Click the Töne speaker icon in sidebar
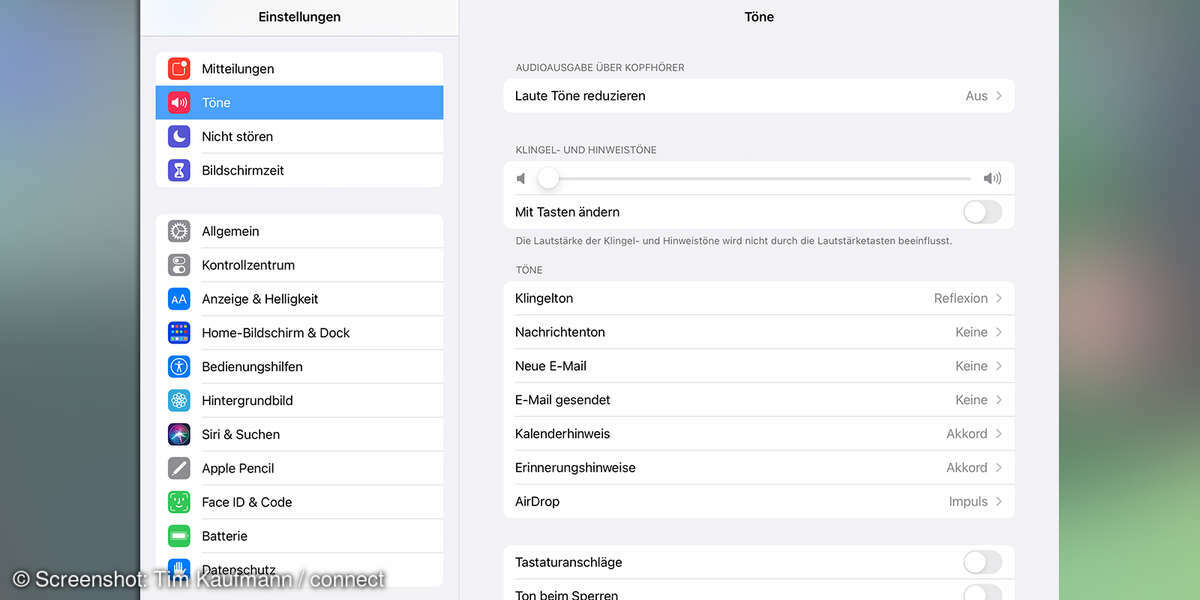The height and width of the screenshot is (600, 1200). click(x=179, y=102)
